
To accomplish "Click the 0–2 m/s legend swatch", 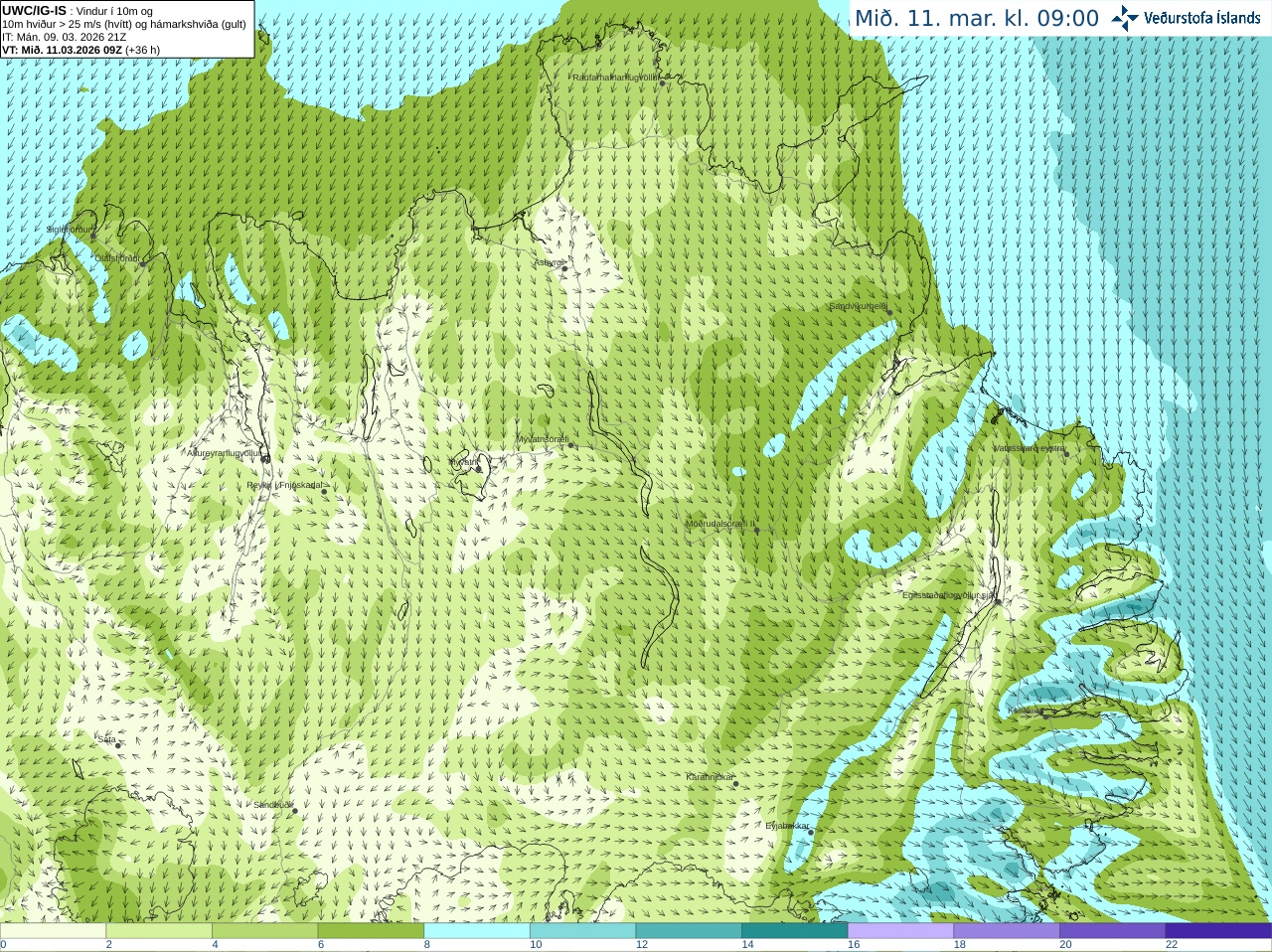I will (x=53, y=931).
